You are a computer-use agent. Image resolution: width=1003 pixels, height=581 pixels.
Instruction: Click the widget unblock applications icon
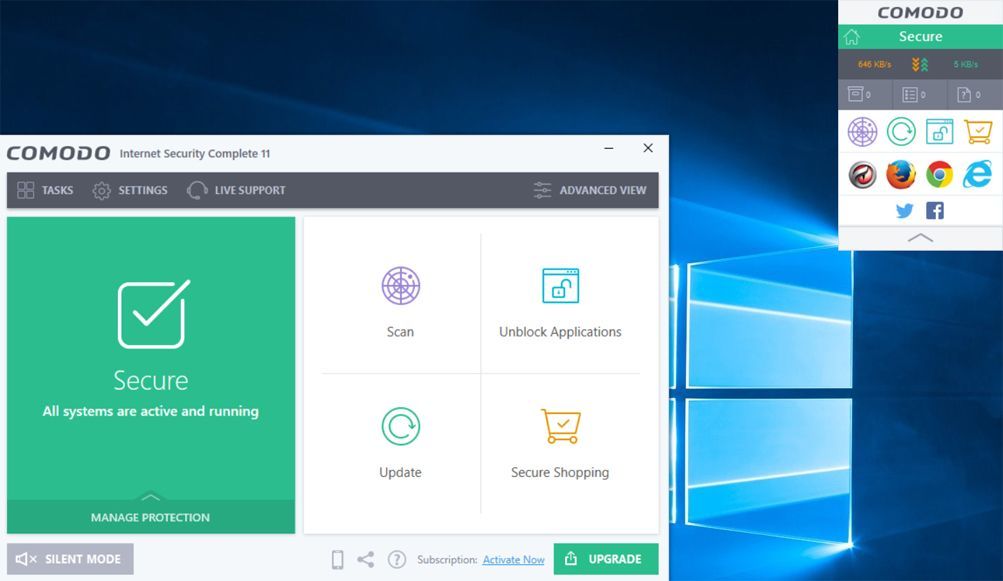[940, 132]
